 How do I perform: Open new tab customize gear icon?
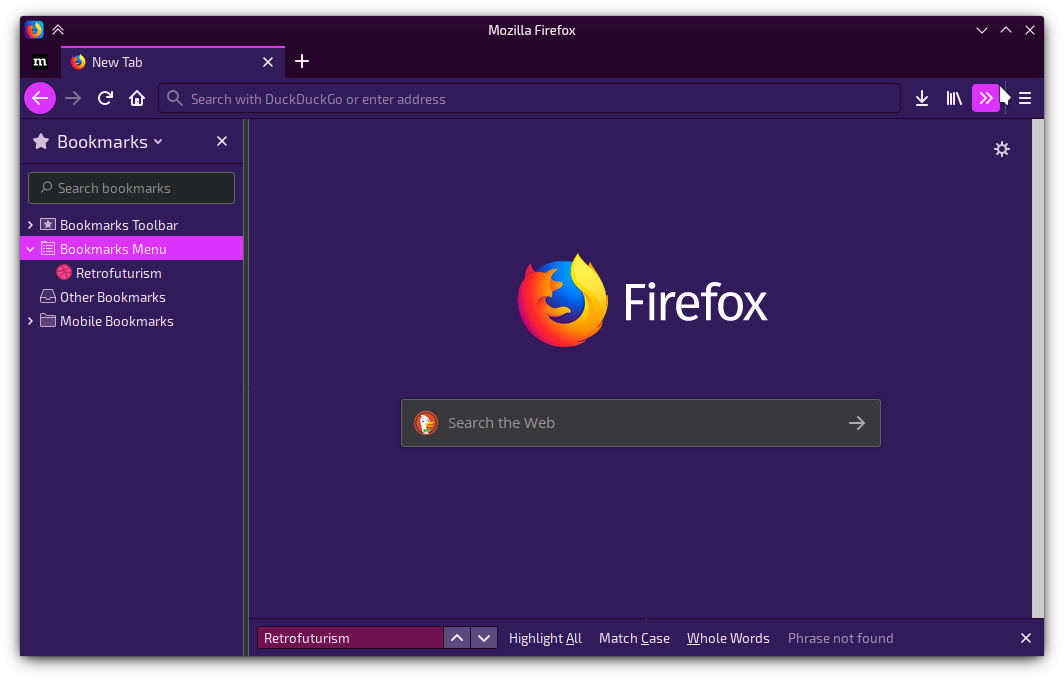(1002, 149)
